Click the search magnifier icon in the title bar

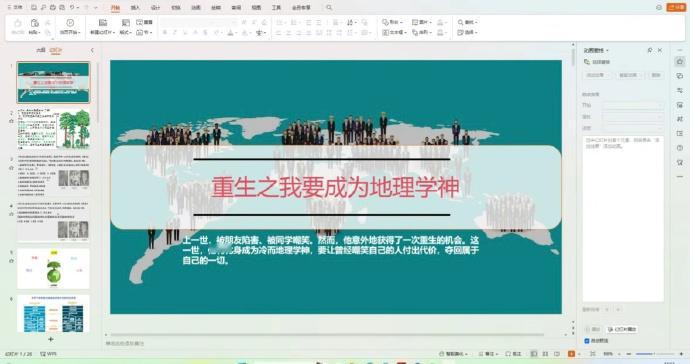click(x=329, y=7)
